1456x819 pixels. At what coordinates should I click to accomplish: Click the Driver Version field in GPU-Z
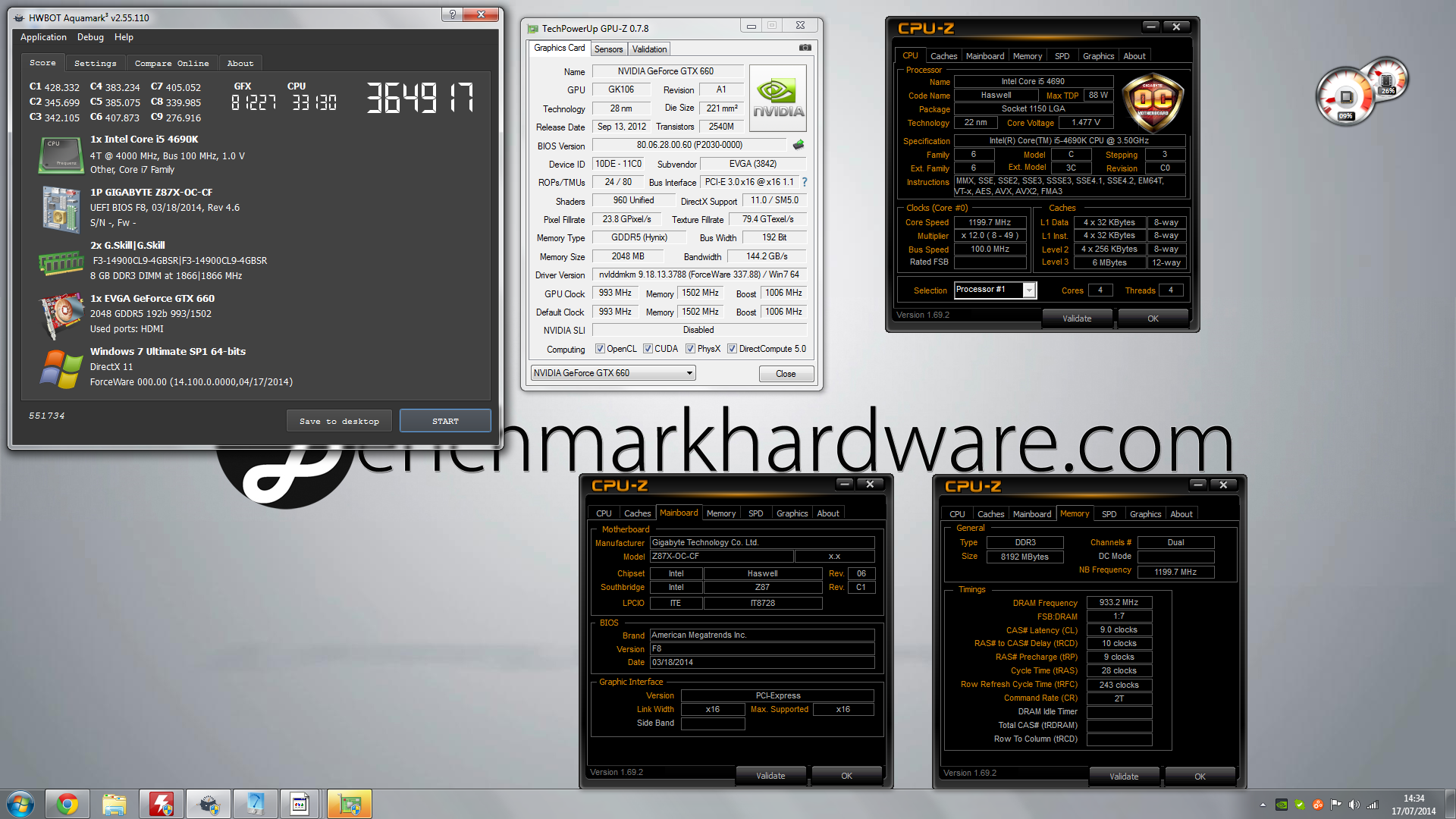699,275
